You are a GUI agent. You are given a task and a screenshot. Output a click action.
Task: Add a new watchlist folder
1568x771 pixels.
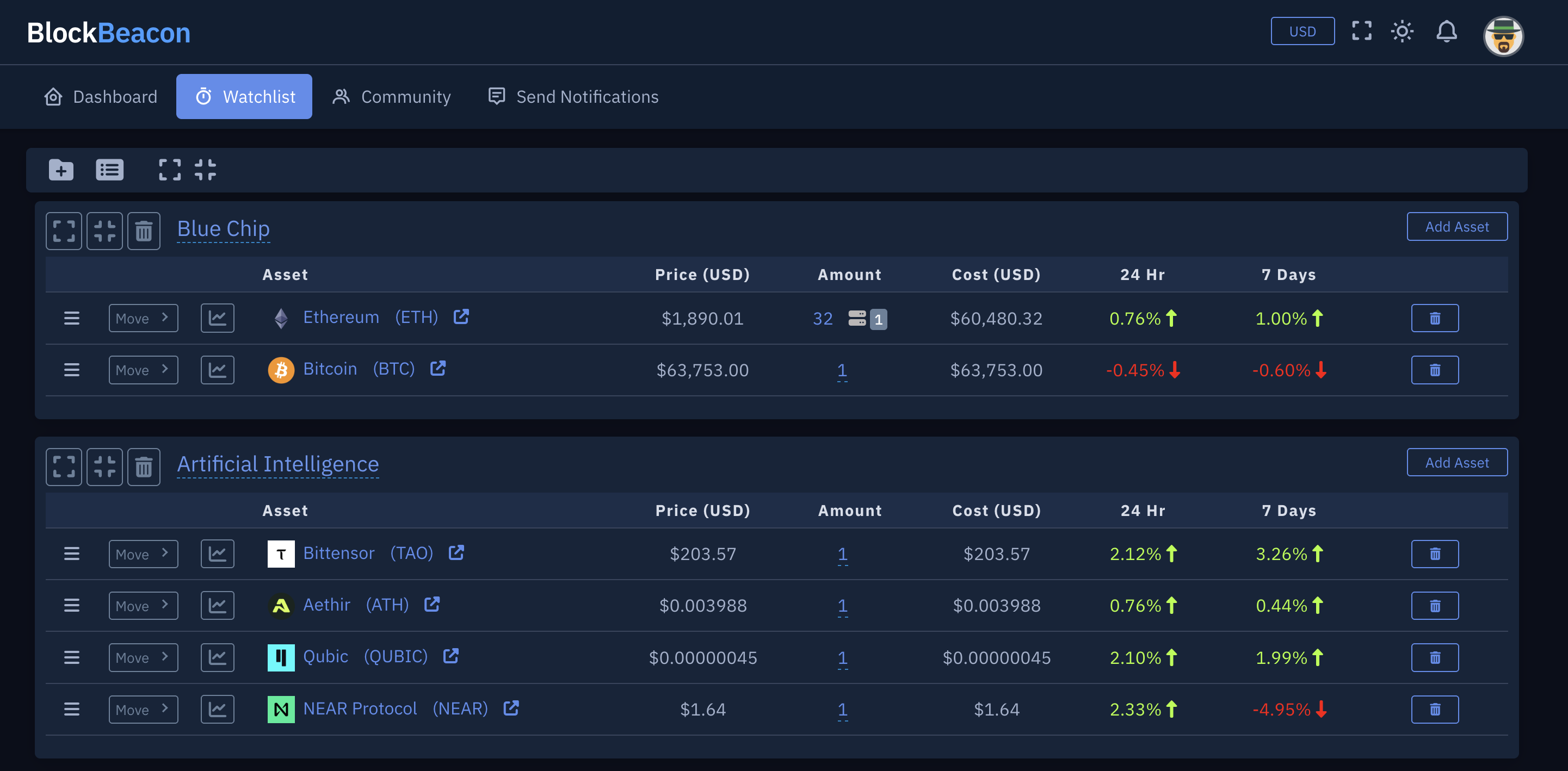pos(61,170)
